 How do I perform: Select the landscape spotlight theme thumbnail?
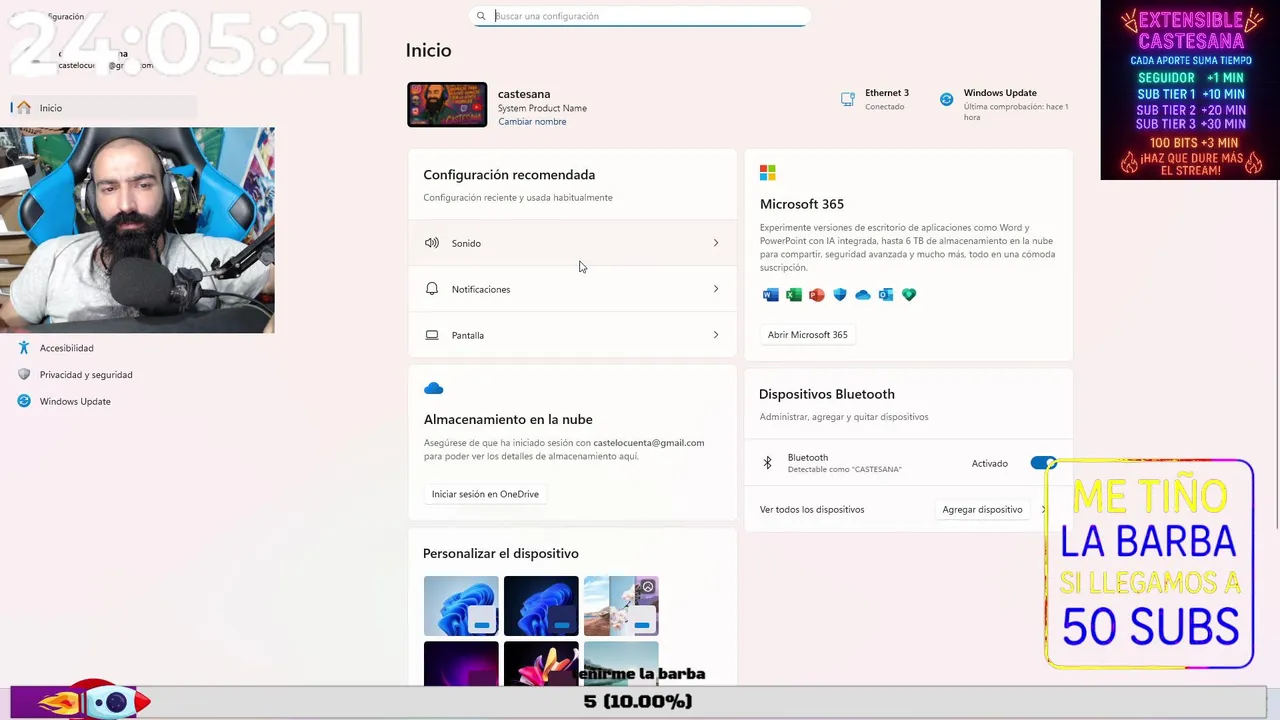point(621,606)
